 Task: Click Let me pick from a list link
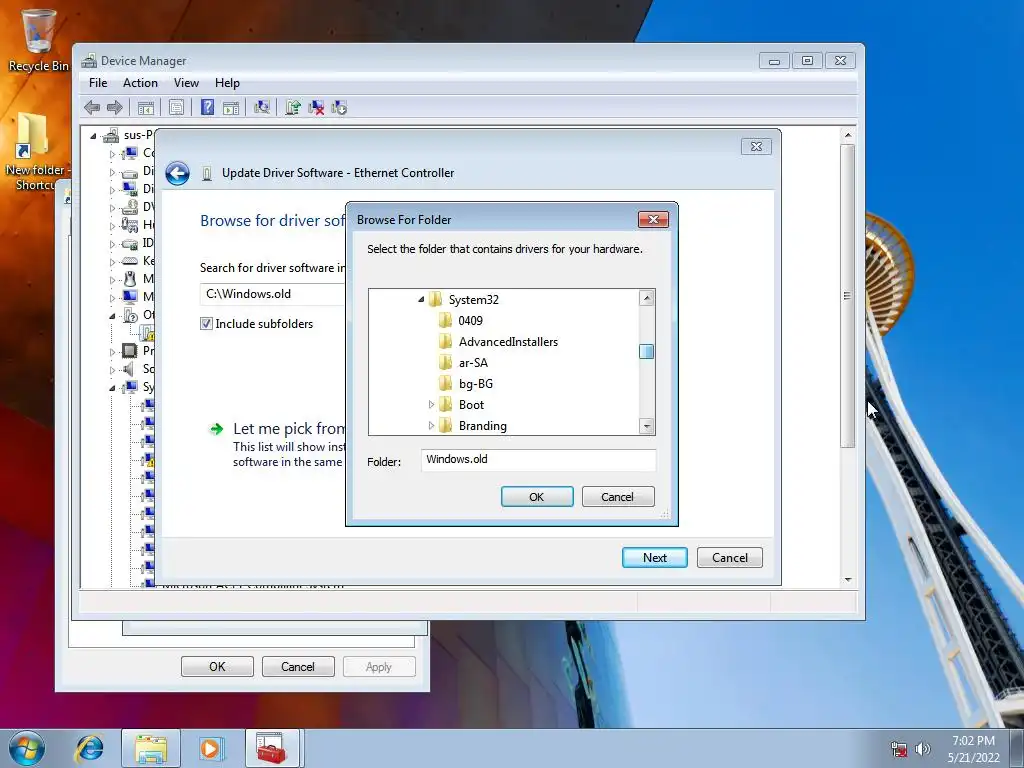[289, 429]
